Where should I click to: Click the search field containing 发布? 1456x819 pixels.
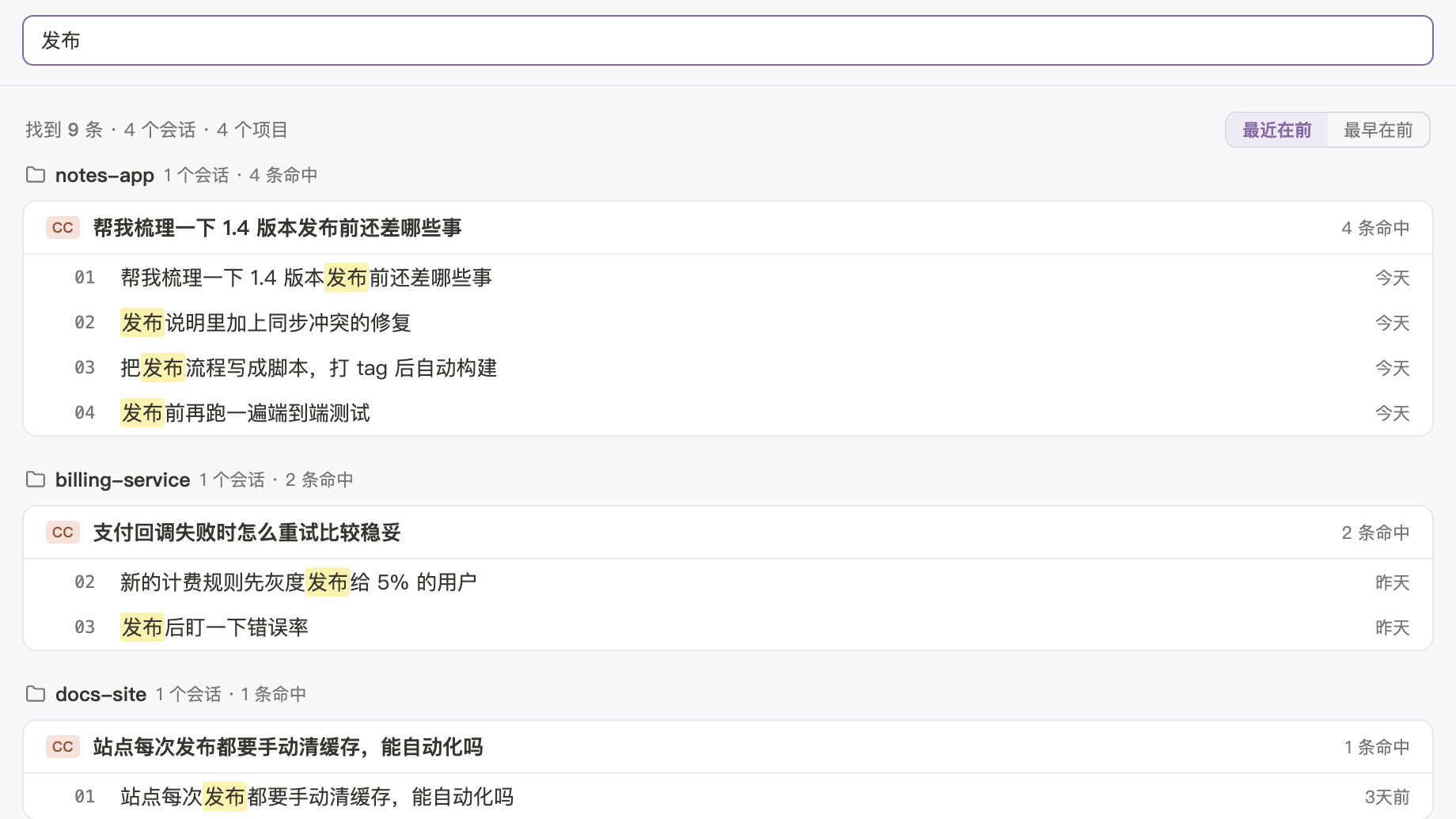click(727, 40)
